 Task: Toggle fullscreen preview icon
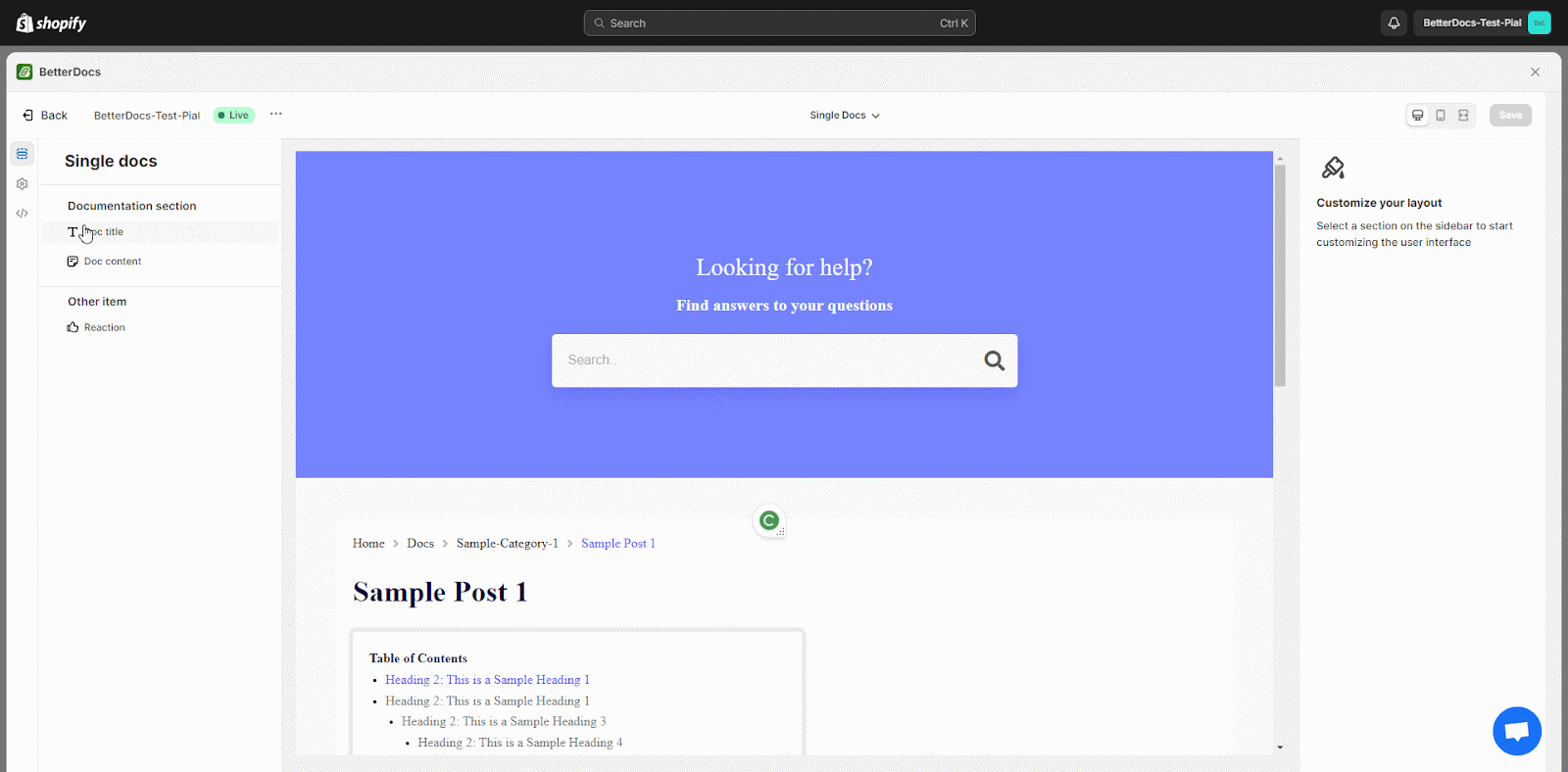(x=1463, y=115)
